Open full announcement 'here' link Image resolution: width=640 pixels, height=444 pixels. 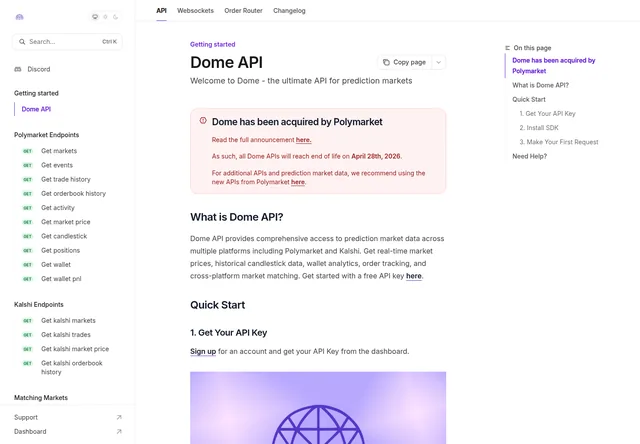pyautogui.click(x=303, y=140)
